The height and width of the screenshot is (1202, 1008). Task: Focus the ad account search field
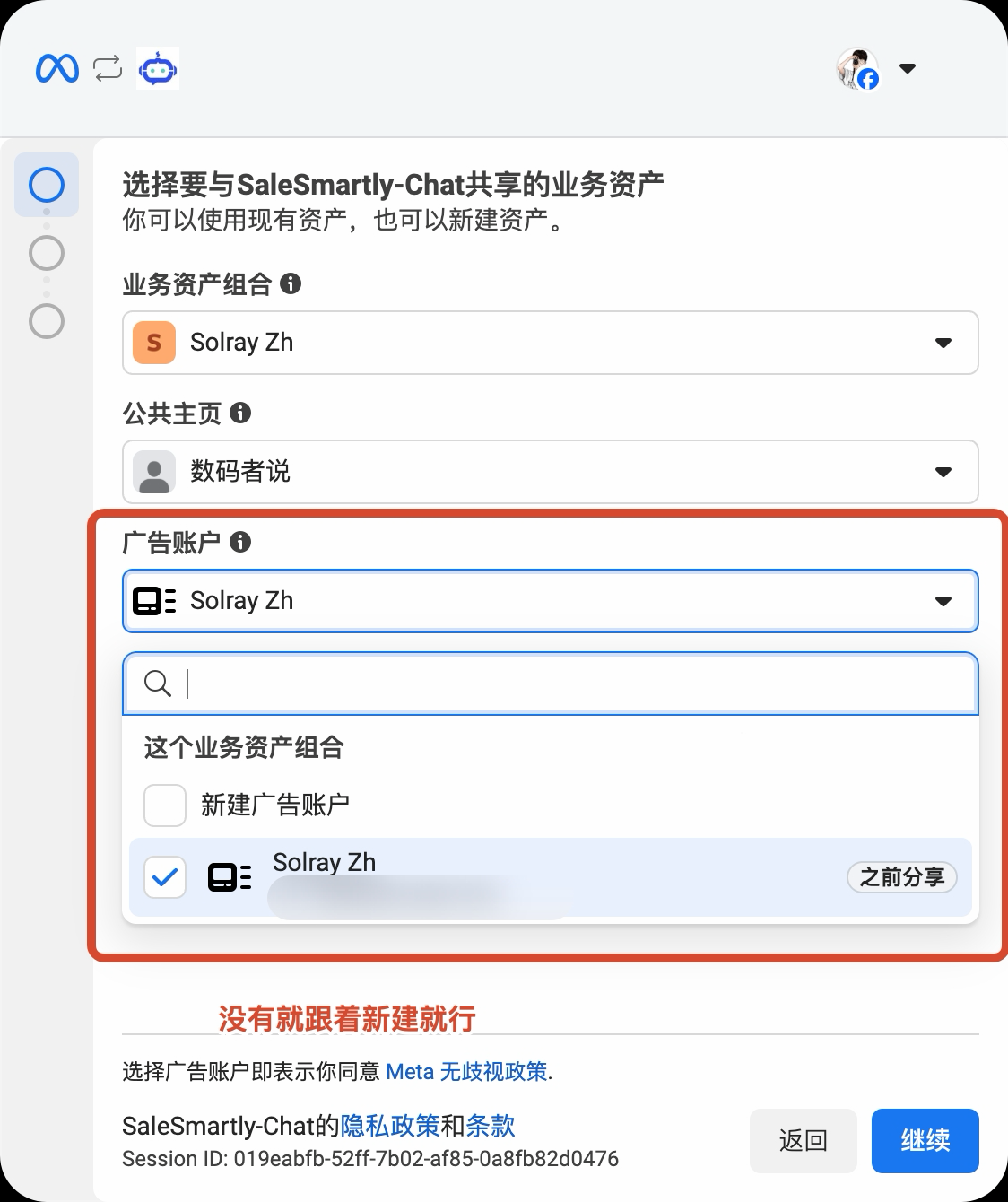click(551, 684)
